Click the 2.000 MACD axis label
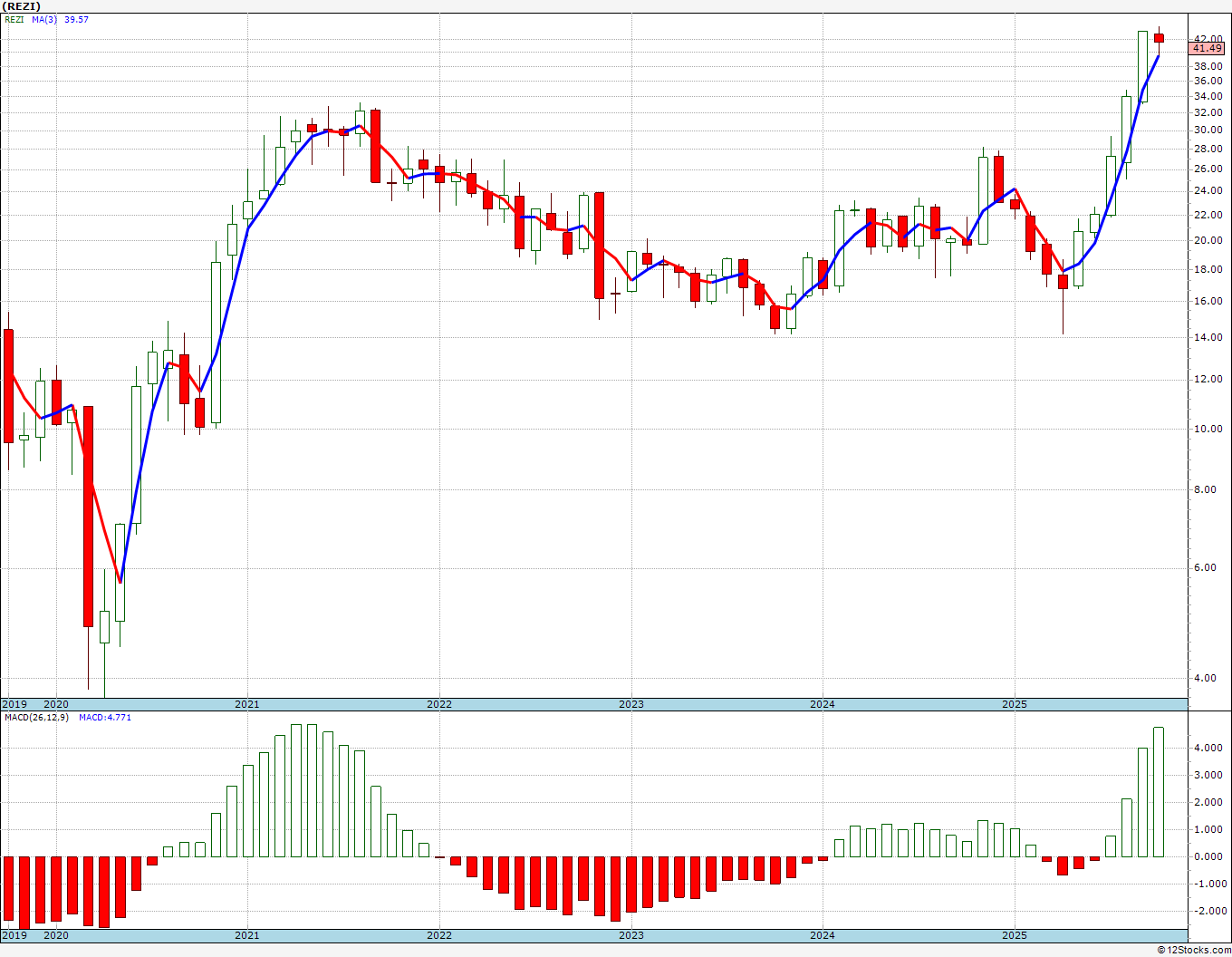This screenshot has width=1232, height=957. 1208,803
